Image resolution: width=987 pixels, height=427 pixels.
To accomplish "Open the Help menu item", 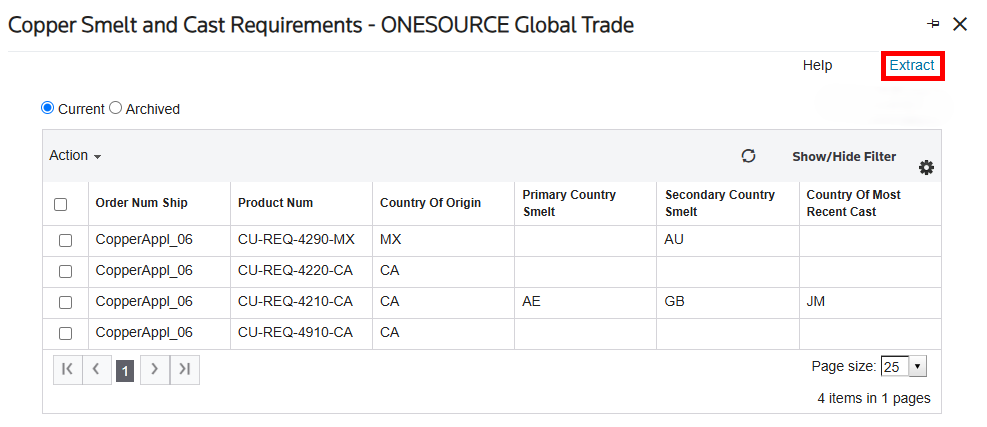I will pyautogui.click(x=817, y=65).
